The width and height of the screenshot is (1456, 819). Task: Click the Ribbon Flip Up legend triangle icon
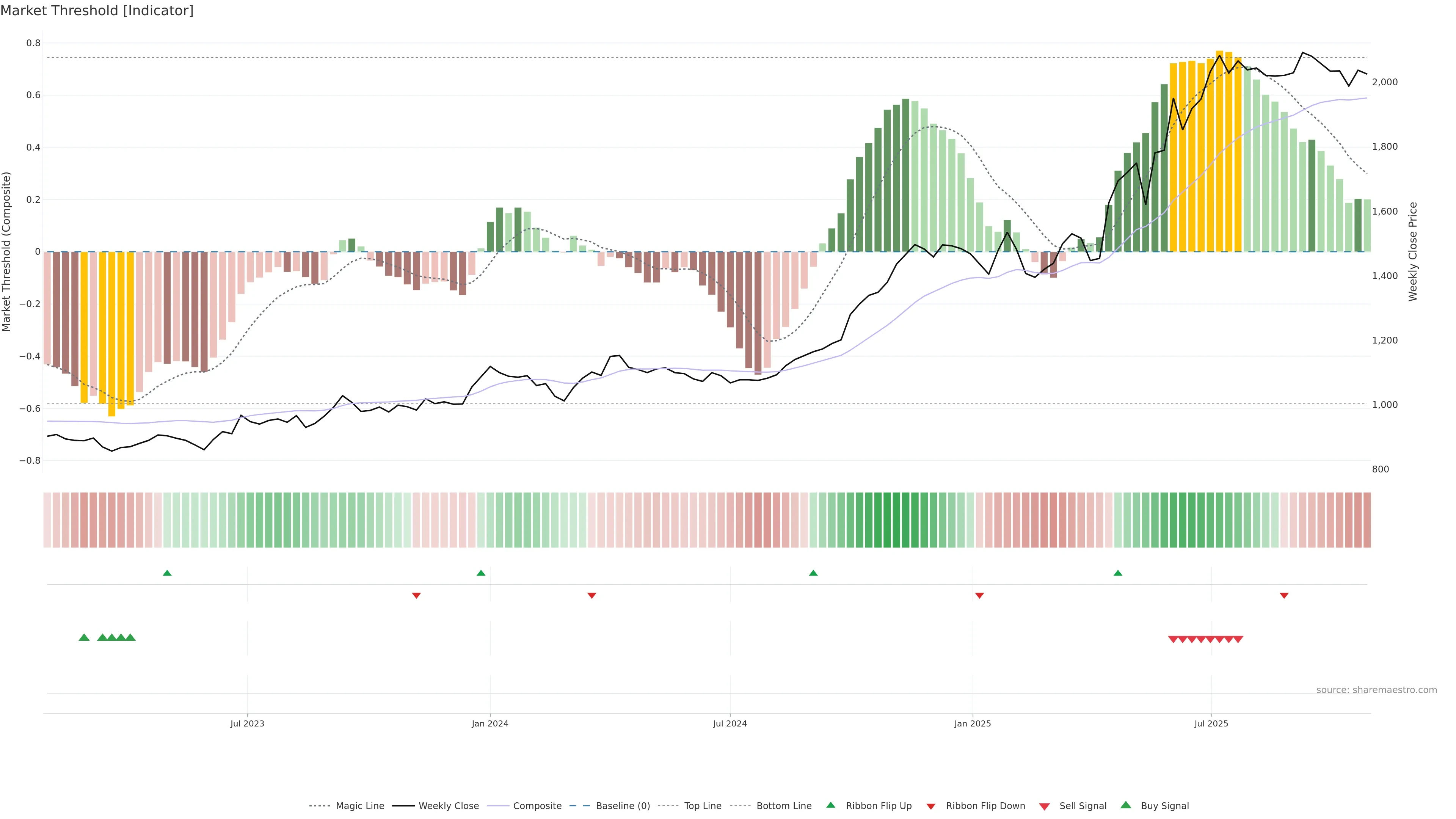[830, 805]
